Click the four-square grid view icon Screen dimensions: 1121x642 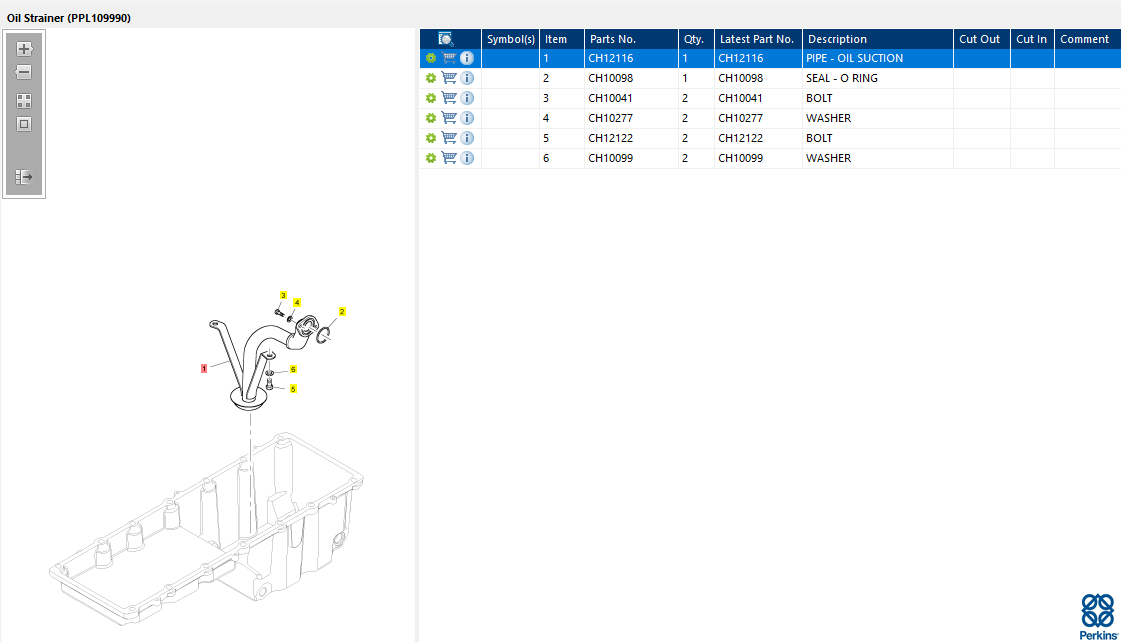(x=25, y=101)
